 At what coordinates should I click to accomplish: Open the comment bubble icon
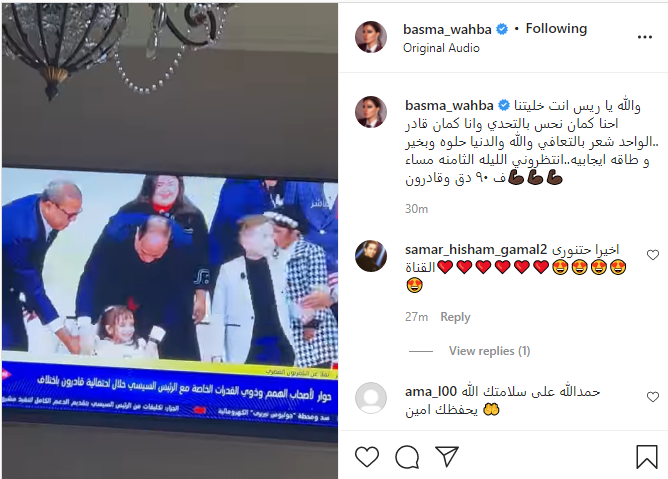pos(407,457)
